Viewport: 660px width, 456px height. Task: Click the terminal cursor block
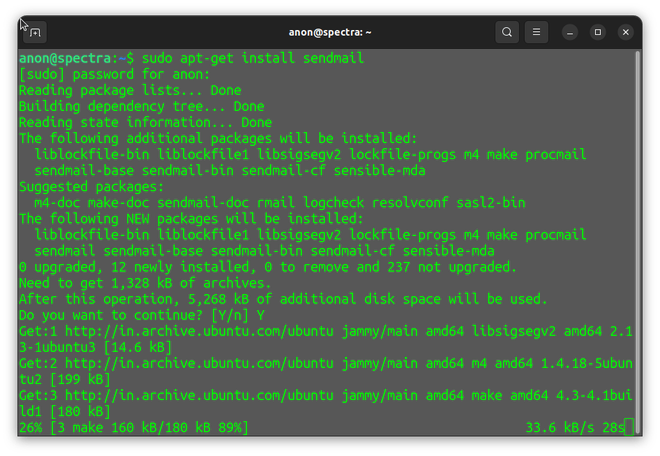[629, 427]
